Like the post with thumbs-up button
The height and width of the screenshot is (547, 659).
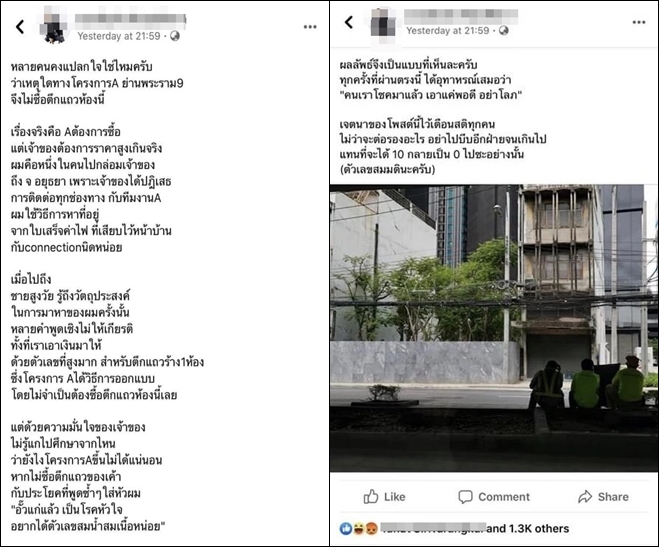coord(384,497)
